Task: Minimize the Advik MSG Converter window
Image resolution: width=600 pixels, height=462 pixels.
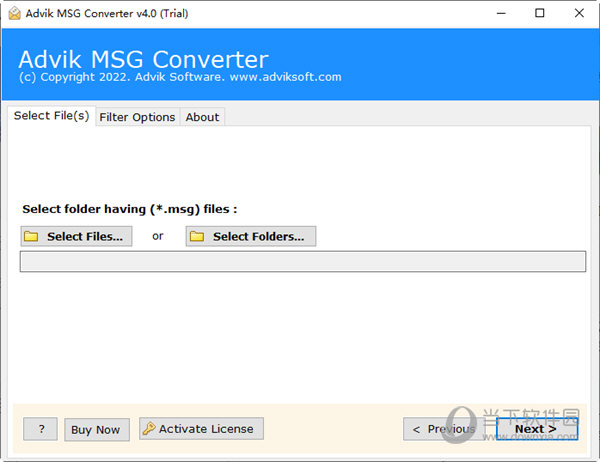Action: (x=501, y=13)
